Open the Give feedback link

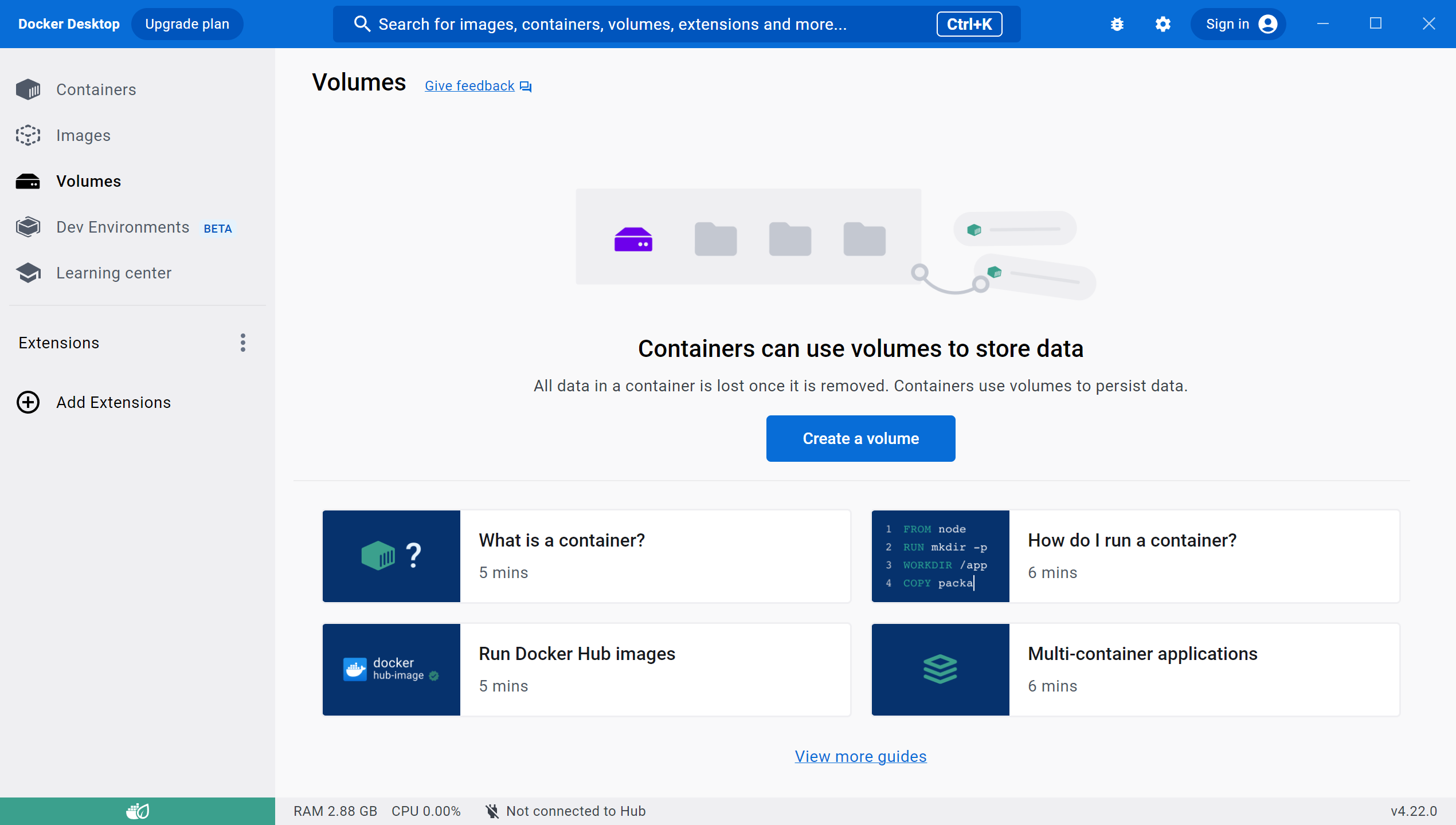click(x=469, y=86)
